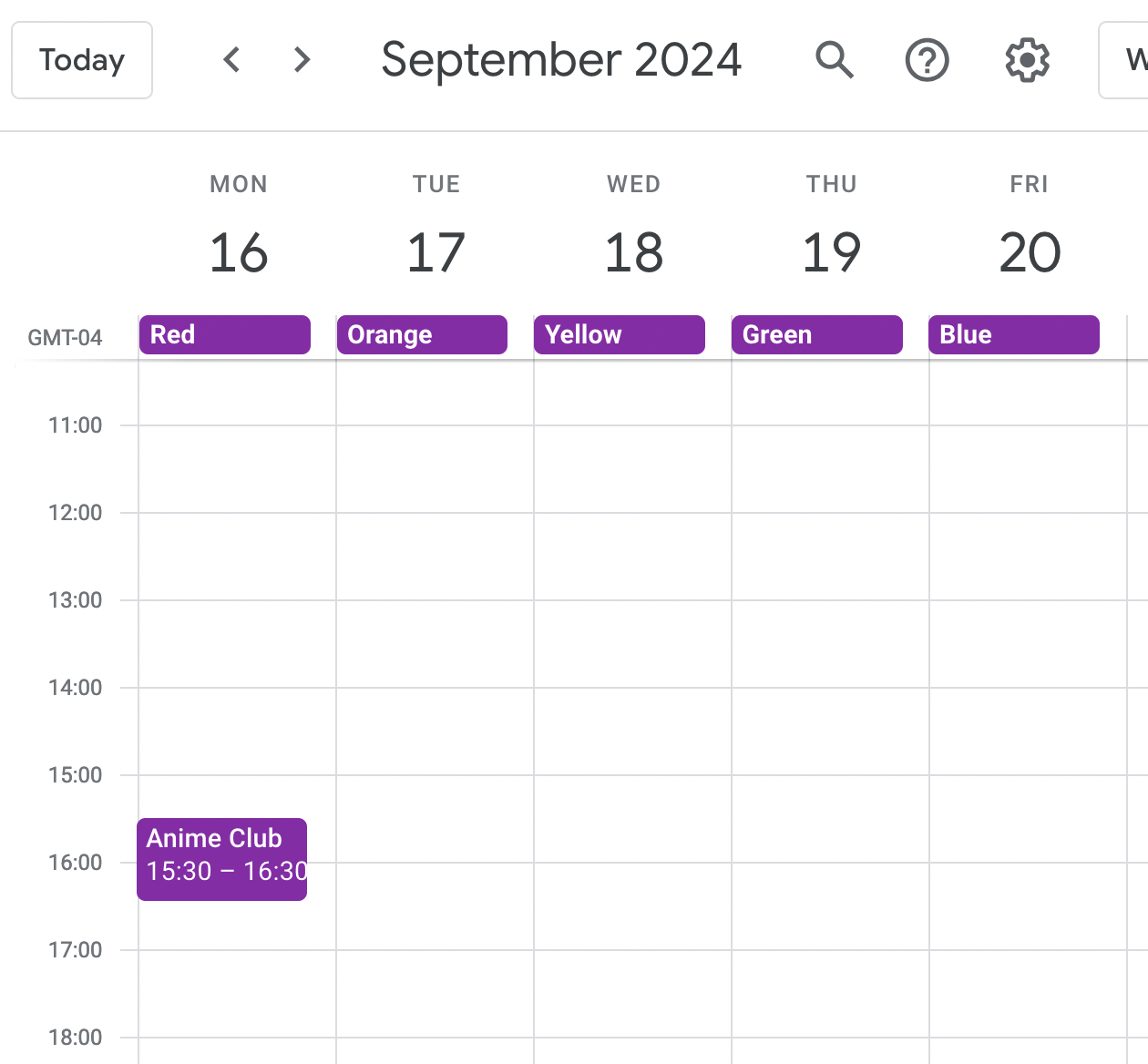Open the Green all-day event on Thursday
Screen dimensions: 1148x1064
[x=817, y=334]
